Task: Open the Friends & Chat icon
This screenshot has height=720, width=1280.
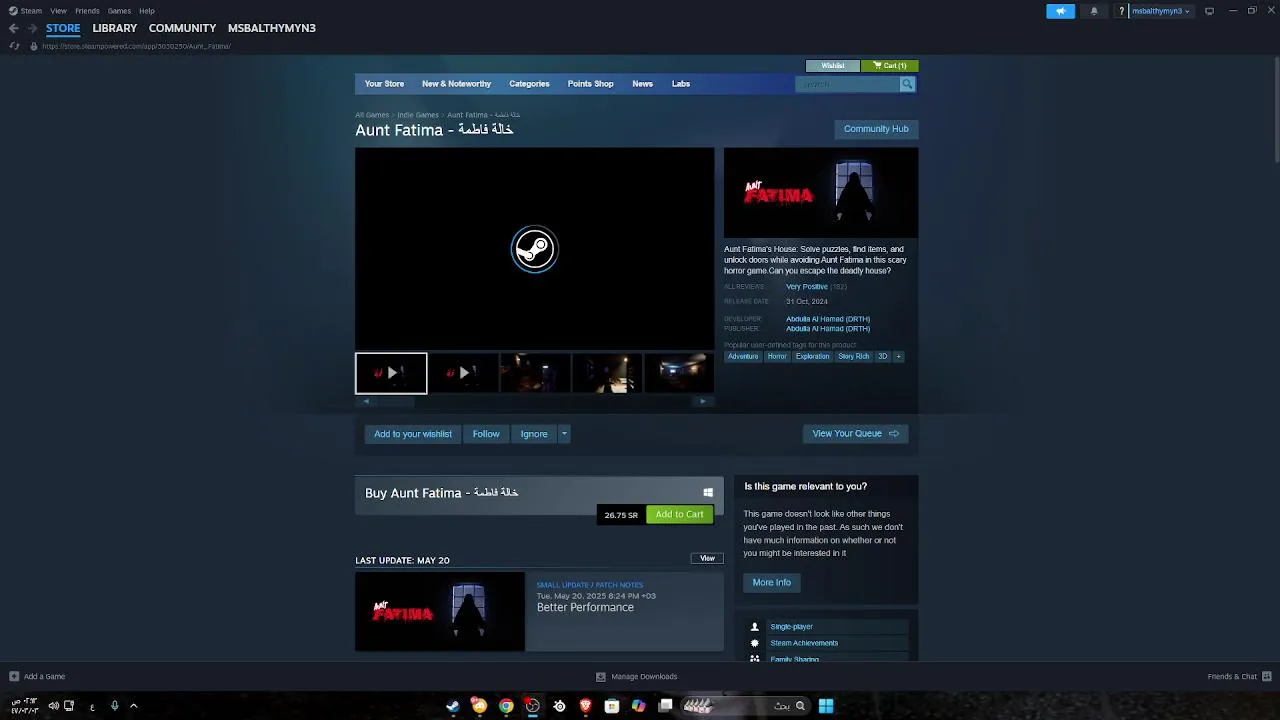Action: (x=1266, y=676)
